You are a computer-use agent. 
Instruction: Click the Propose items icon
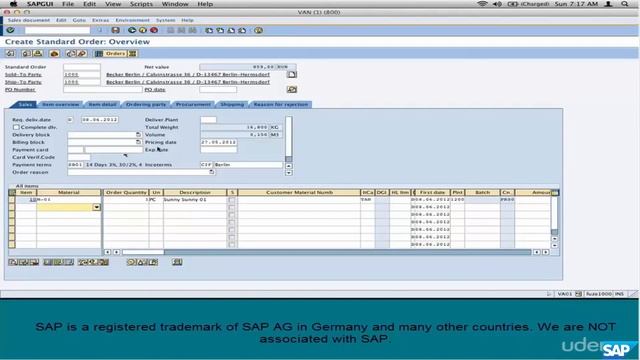71,53
